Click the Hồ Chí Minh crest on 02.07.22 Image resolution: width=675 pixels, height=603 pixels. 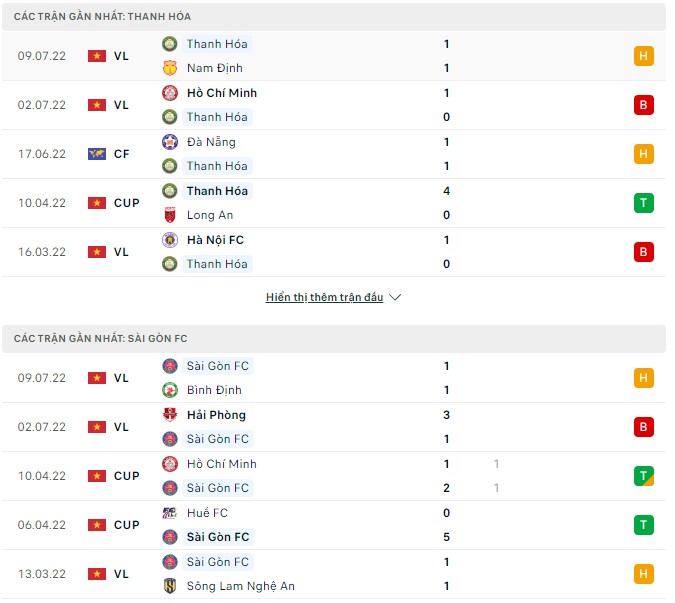(170, 93)
